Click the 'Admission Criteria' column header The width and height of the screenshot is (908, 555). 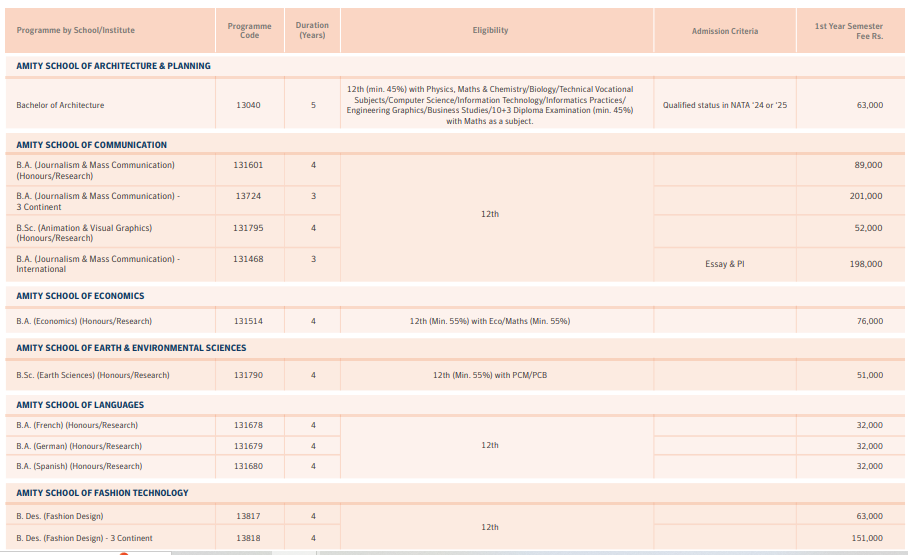[x=724, y=31]
